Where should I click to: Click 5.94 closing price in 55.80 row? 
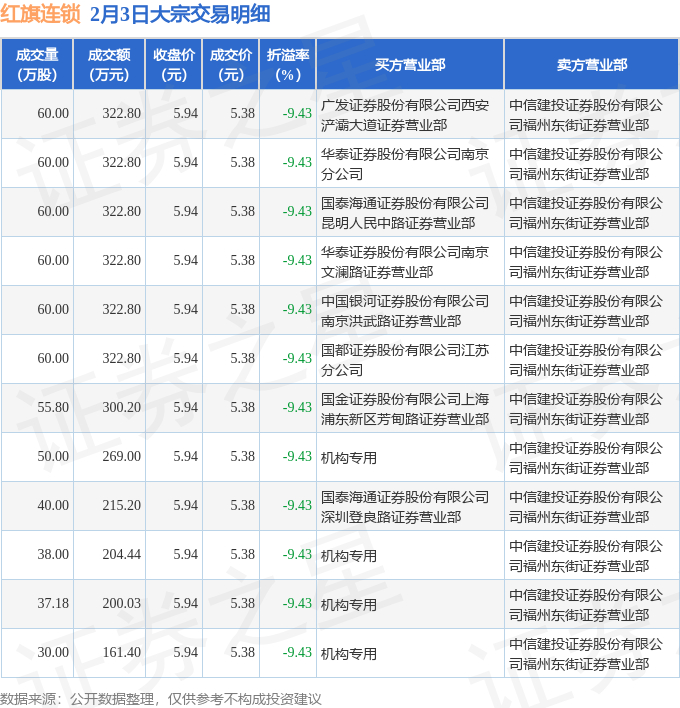tap(186, 407)
